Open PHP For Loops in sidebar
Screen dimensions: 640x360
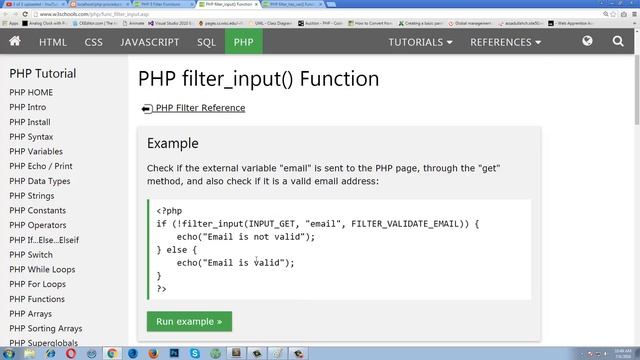coord(38,284)
